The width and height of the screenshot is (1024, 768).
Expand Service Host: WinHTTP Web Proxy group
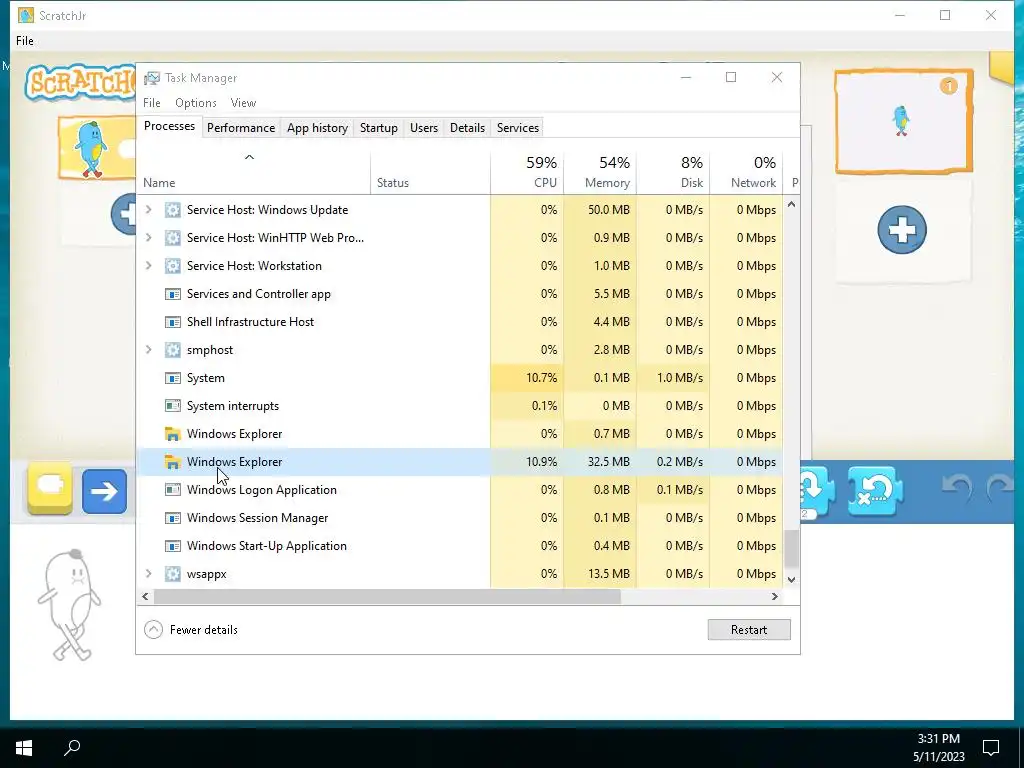coord(148,238)
